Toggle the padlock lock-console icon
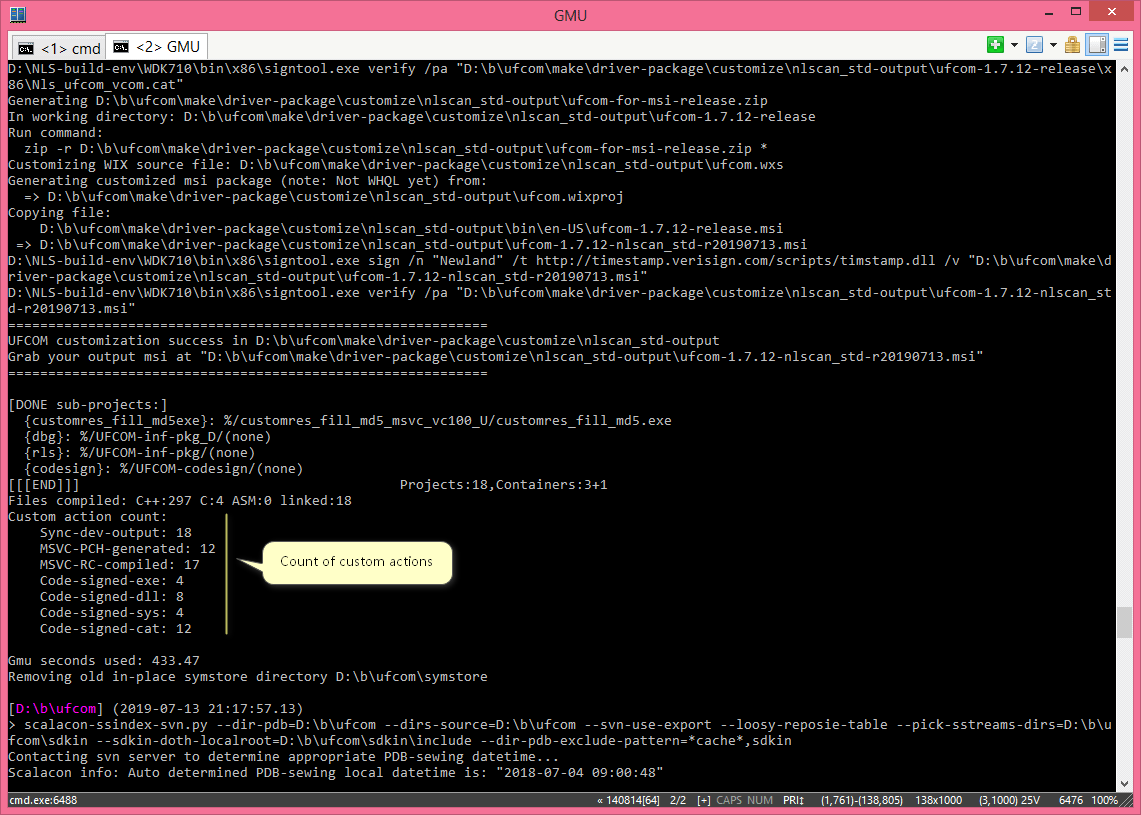The width and height of the screenshot is (1141, 815). tap(1072, 45)
